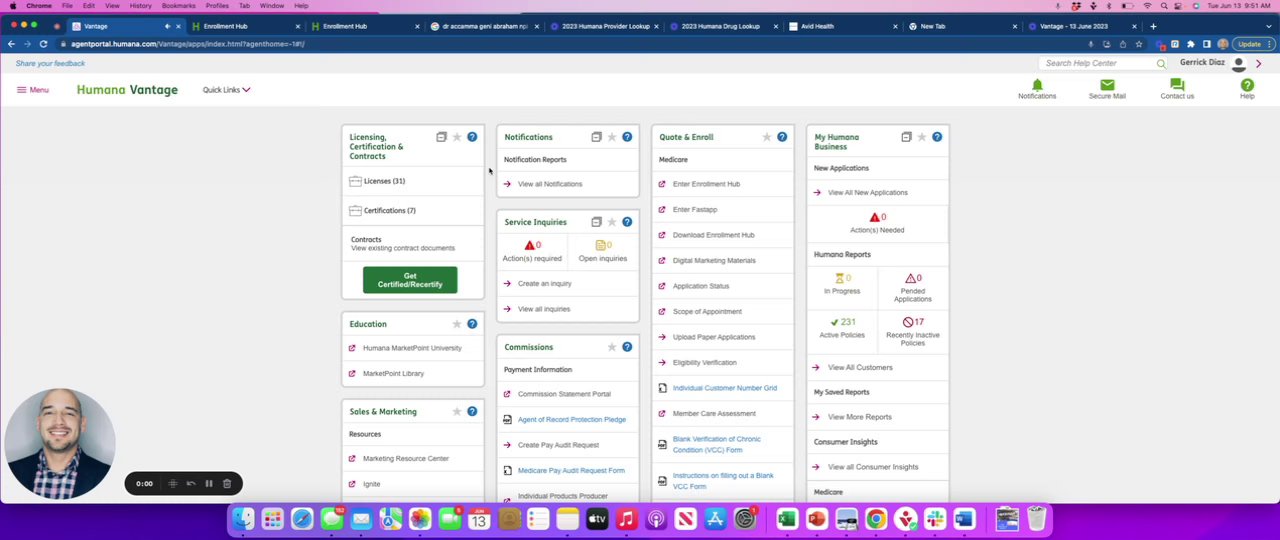This screenshot has height=540, width=1280.
Task: Click red Action(s) required alert icon in Service Inquiries
Action: tap(530, 245)
